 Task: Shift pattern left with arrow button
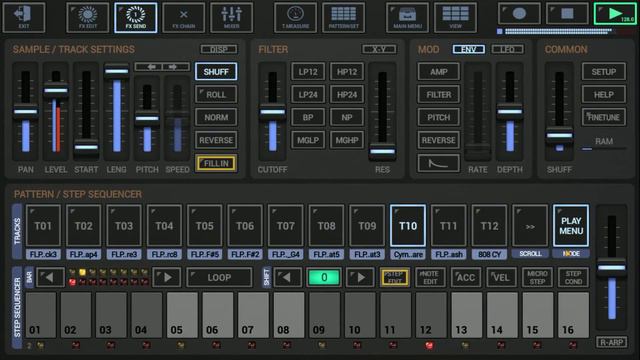pyautogui.click(x=287, y=278)
